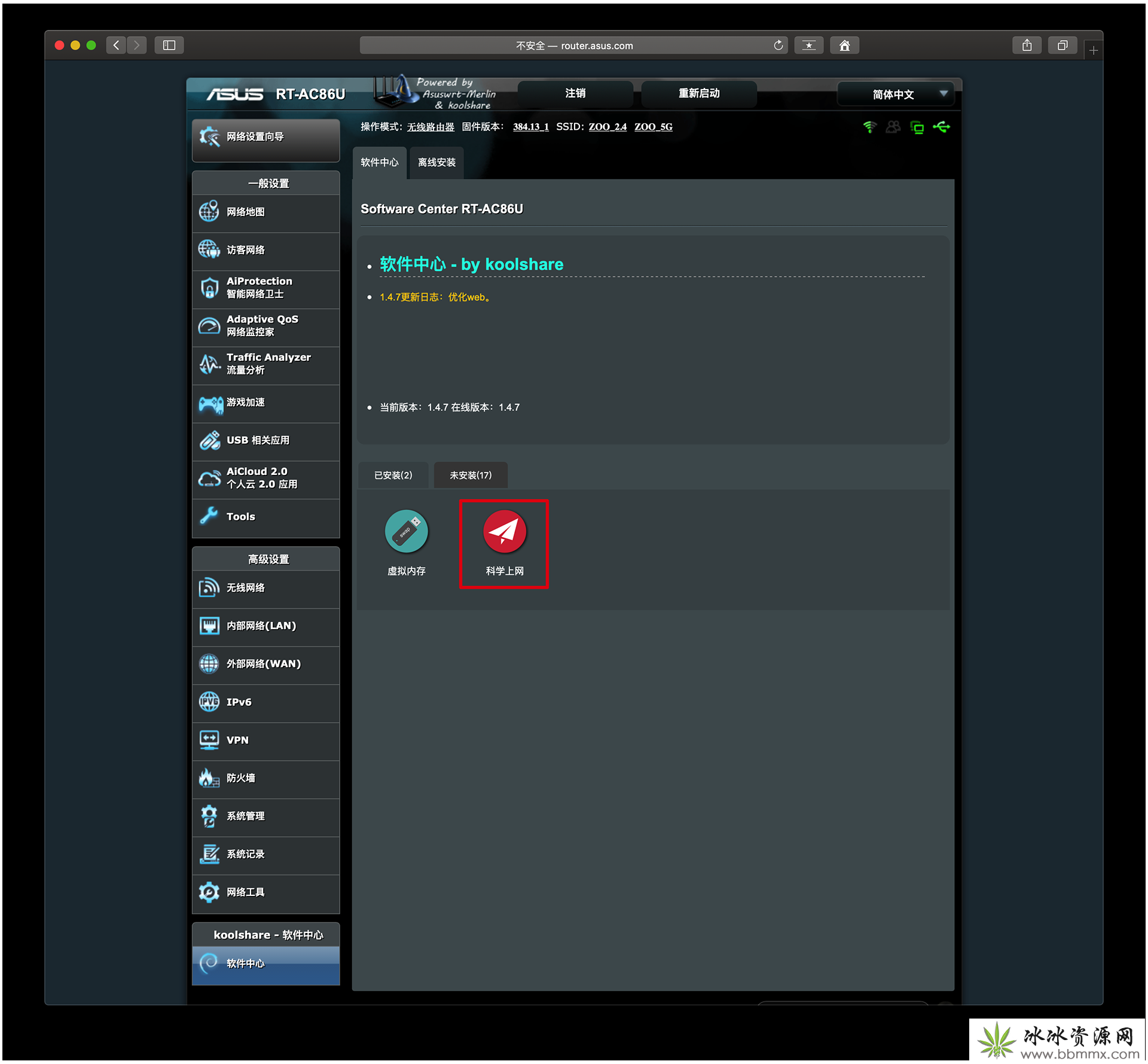Open the ZOO_2.4 SSID link

[x=607, y=127]
